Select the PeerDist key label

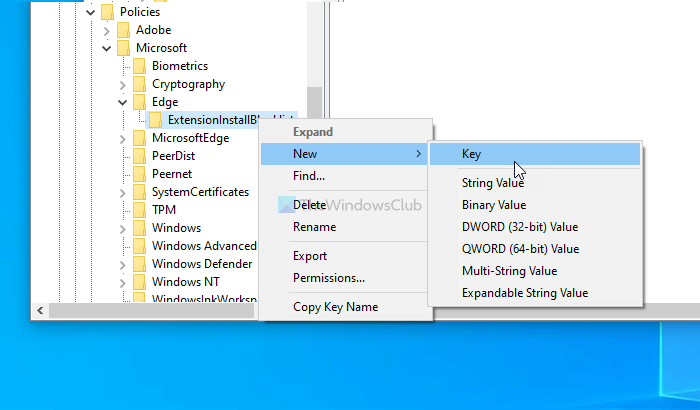tap(173, 156)
